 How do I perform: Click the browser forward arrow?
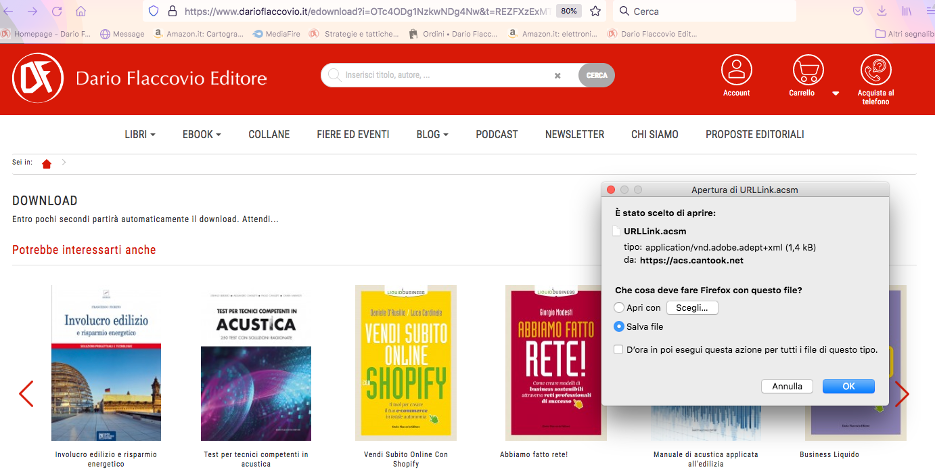pyautogui.click(x=32, y=11)
